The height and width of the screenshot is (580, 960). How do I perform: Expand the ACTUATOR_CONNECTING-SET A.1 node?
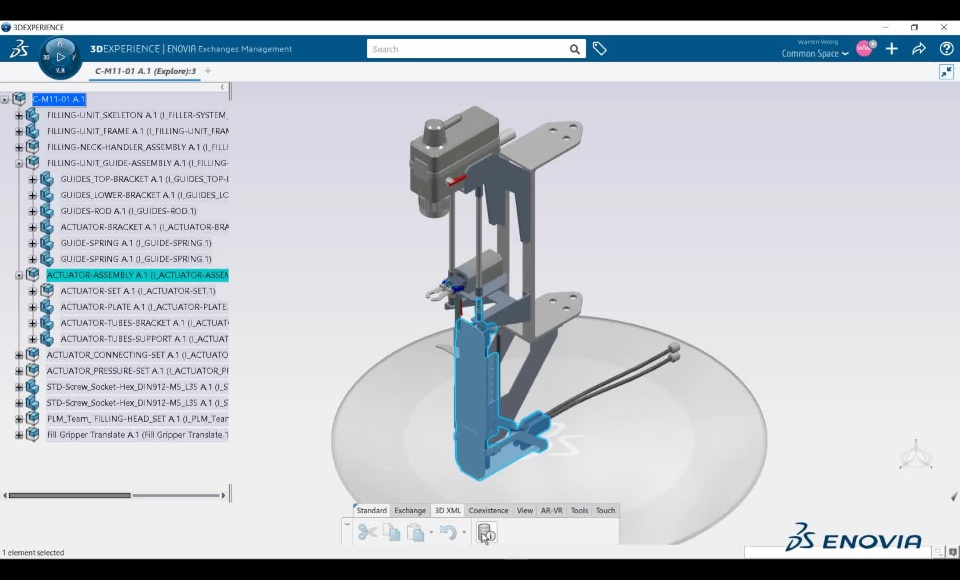(x=19, y=355)
